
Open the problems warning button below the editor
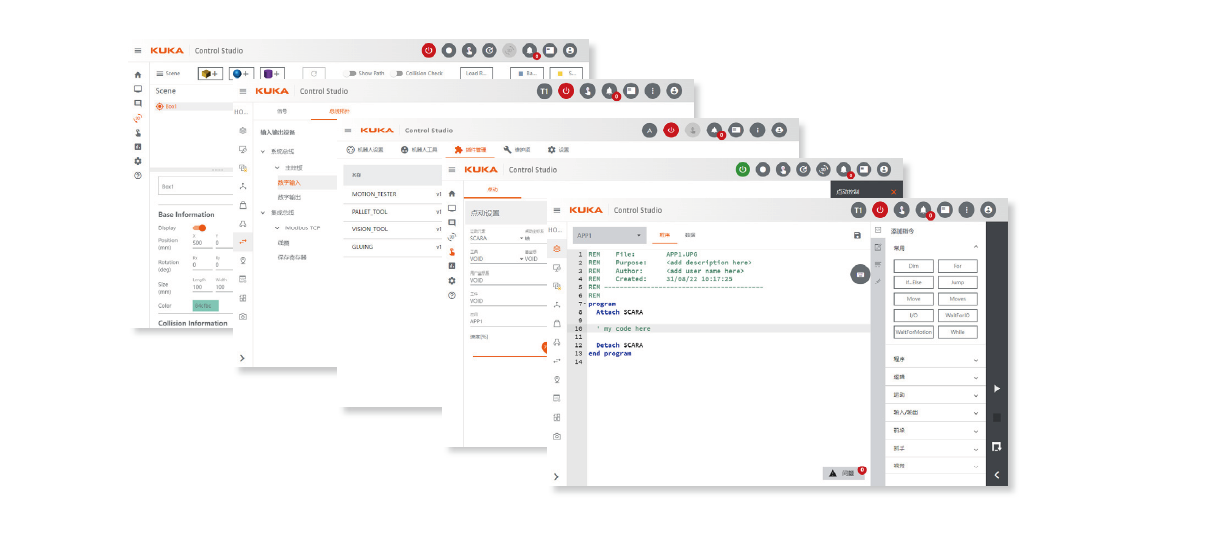tap(843, 473)
